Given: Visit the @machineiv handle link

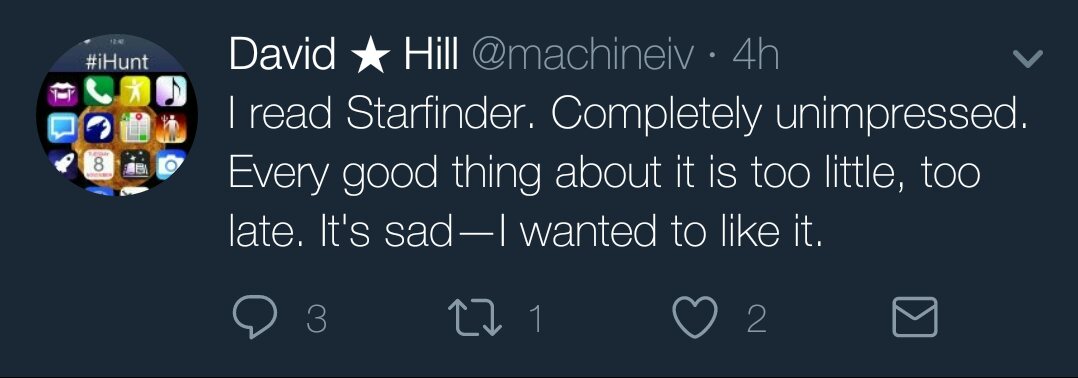Looking at the screenshot, I should pyautogui.click(x=582, y=56).
